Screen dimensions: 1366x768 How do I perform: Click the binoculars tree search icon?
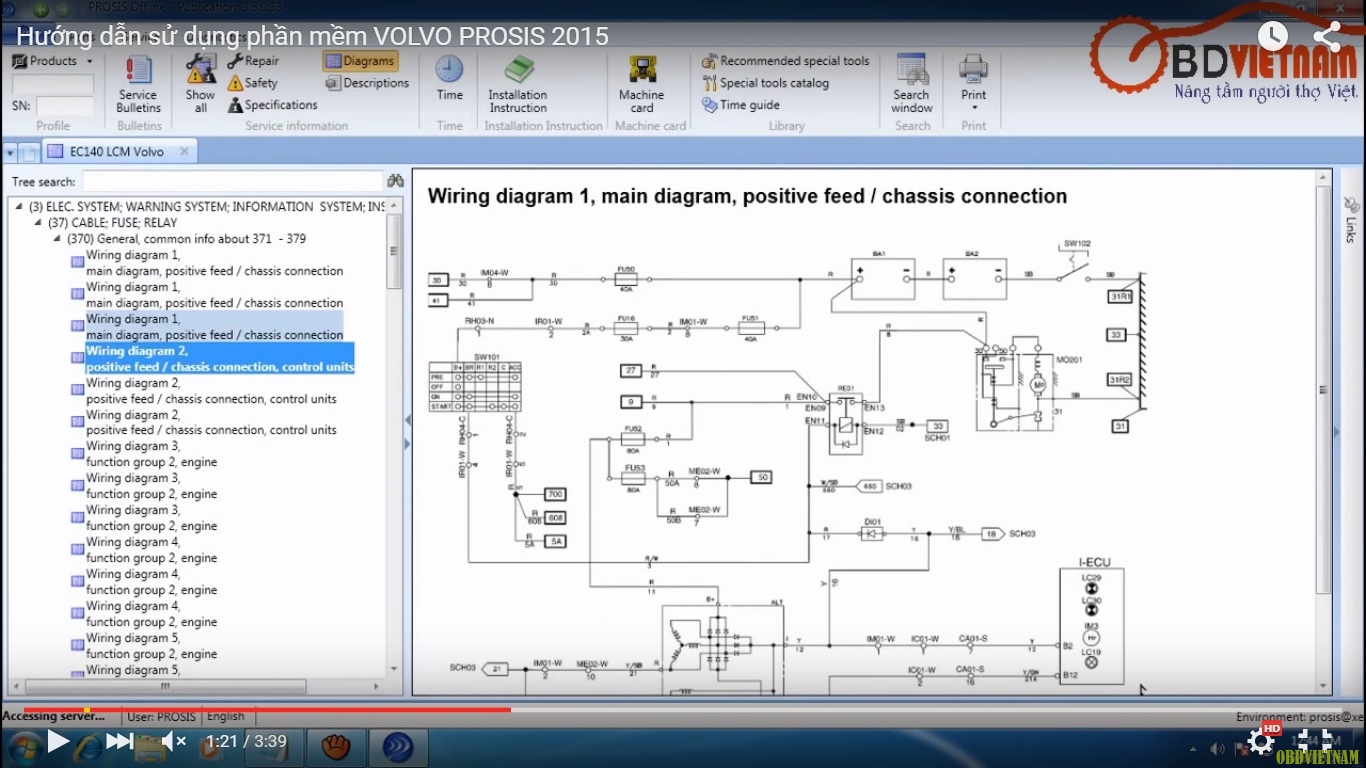click(395, 181)
